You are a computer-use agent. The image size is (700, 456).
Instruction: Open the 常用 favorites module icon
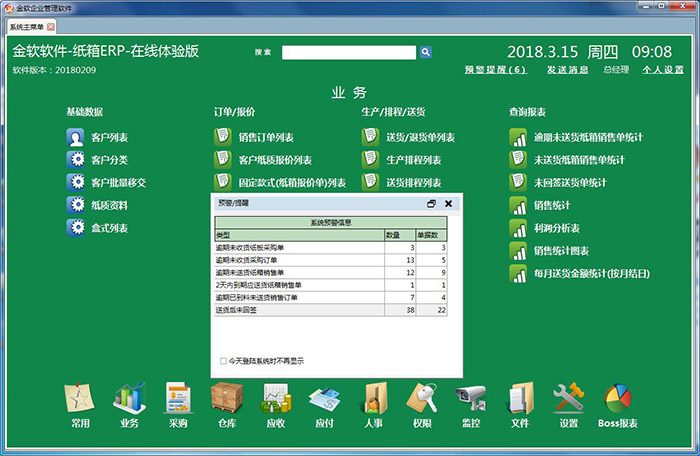tap(80, 399)
